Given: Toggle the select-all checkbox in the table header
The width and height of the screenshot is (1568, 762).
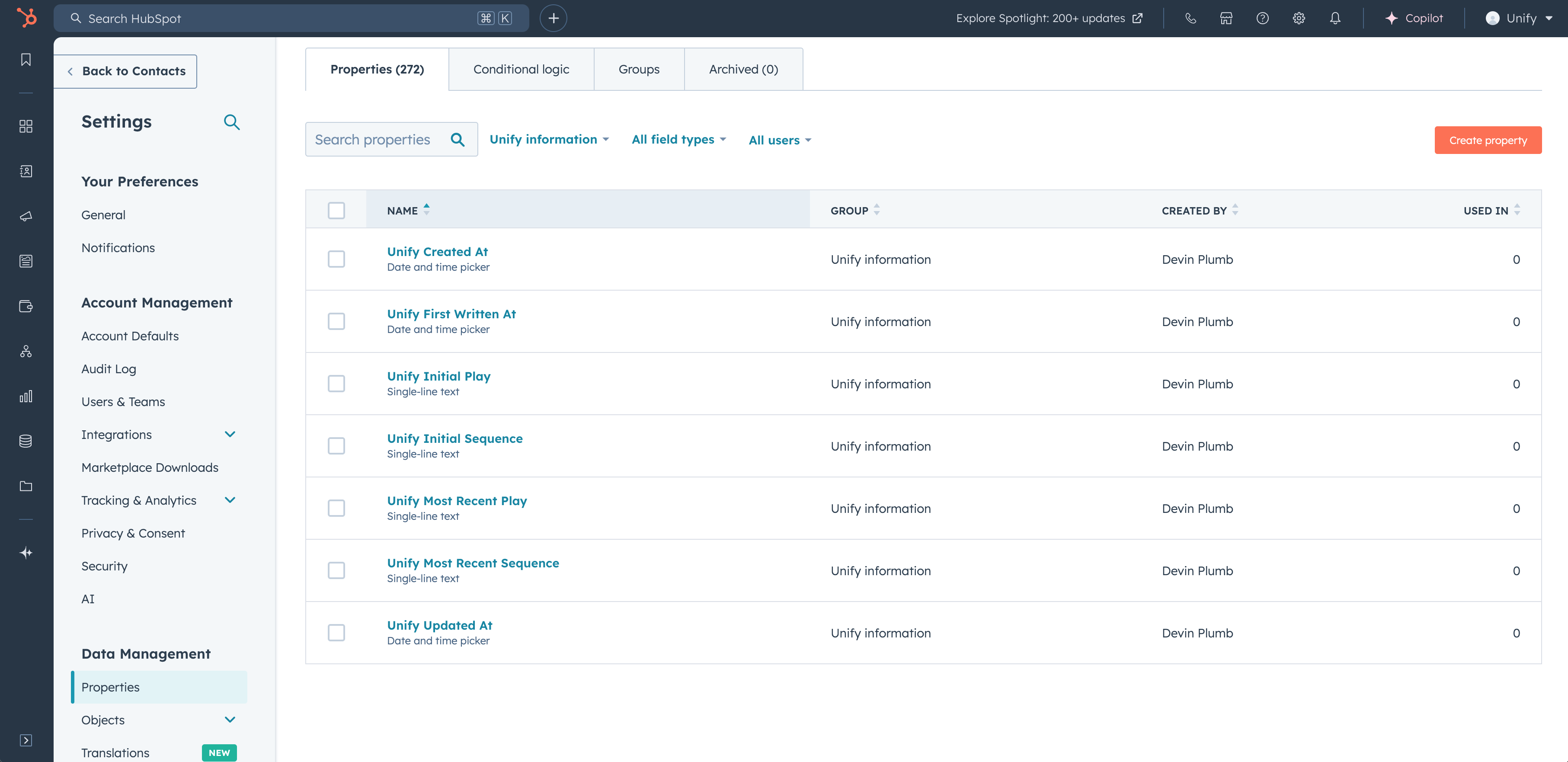Looking at the screenshot, I should 336,211.
